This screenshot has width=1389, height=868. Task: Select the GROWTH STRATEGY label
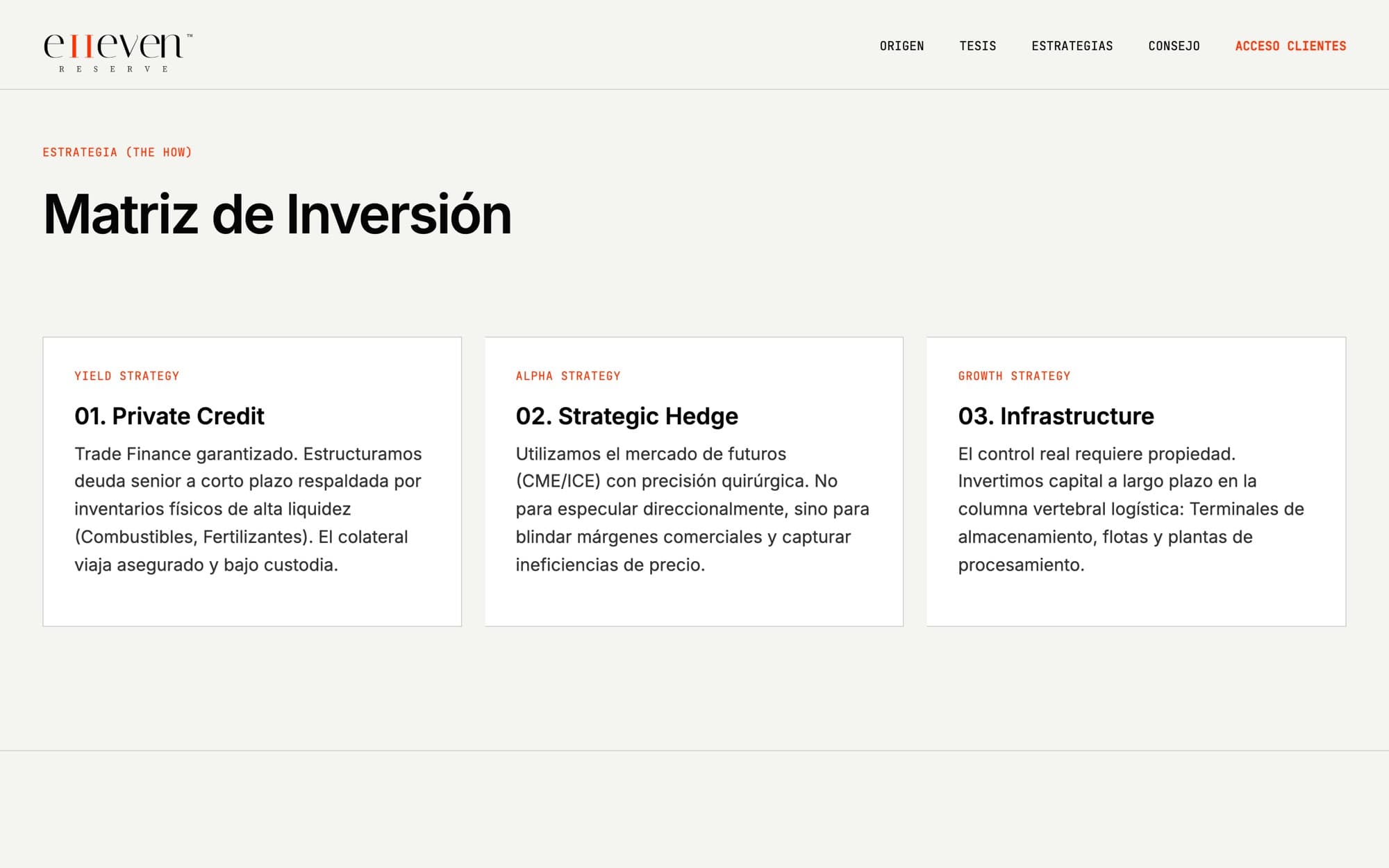point(1014,376)
